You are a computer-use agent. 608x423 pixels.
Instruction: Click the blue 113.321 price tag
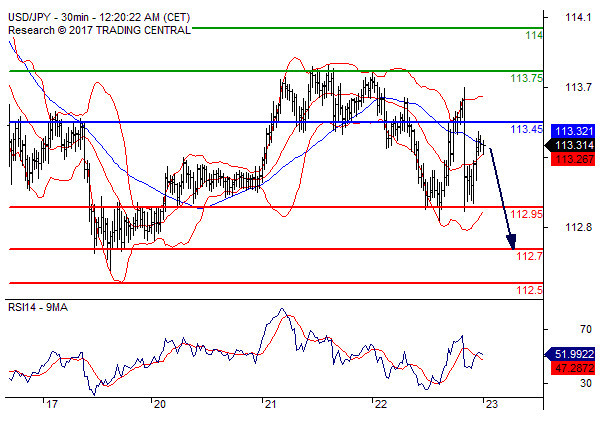[573, 131]
